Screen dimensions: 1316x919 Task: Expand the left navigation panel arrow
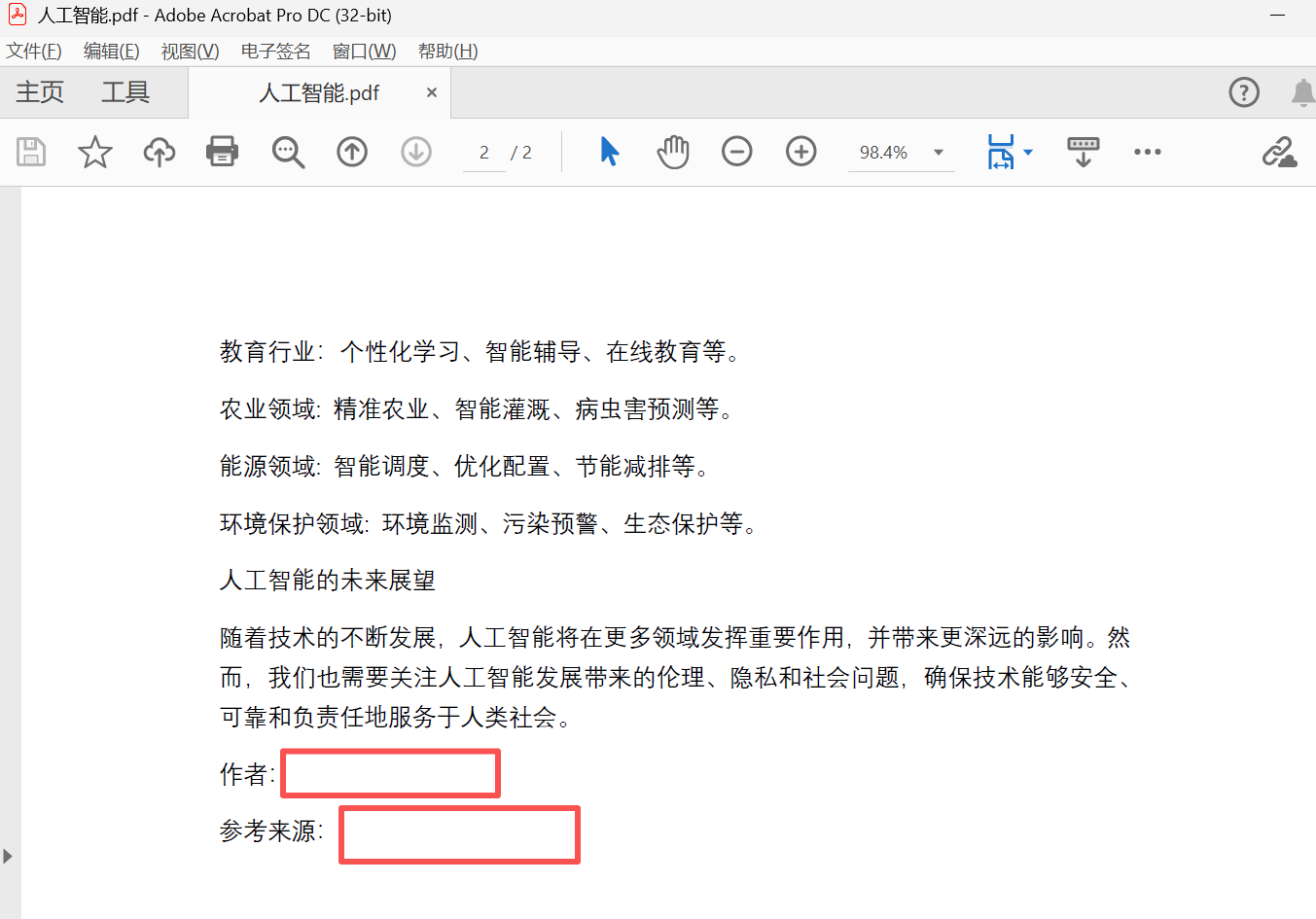pyautogui.click(x=9, y=856)
